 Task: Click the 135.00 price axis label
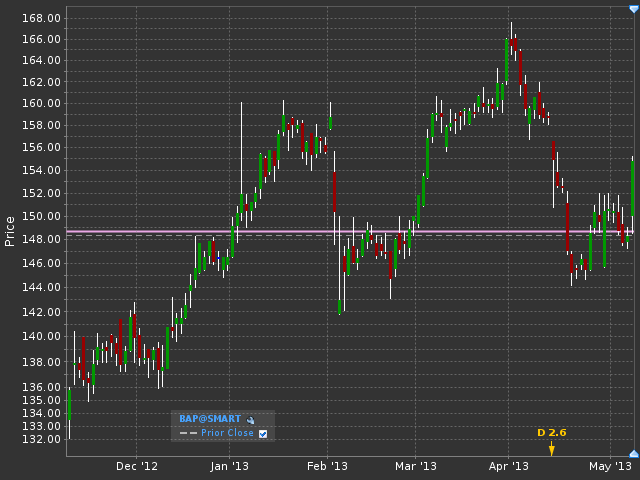point(41,400)
